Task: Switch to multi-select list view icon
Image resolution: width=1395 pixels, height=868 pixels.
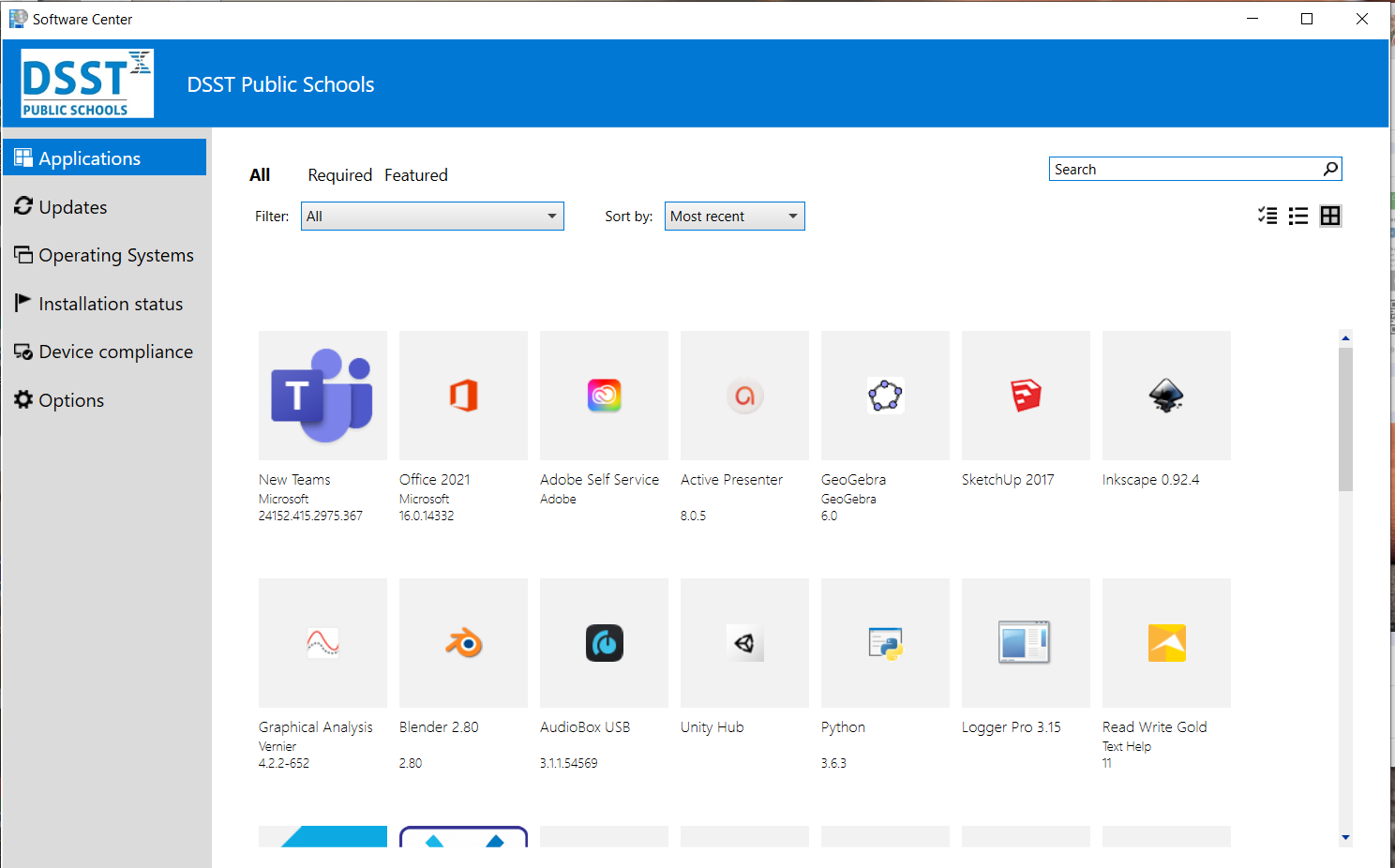Action: click(1267, 216)
